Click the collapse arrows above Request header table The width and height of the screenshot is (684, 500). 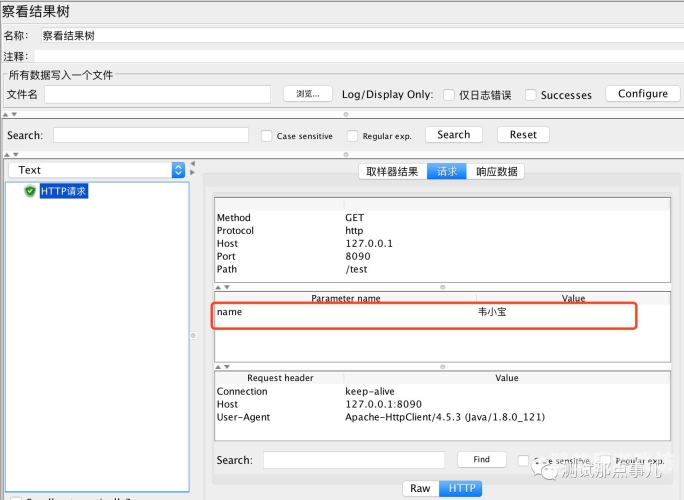click(x=222, y=367)
